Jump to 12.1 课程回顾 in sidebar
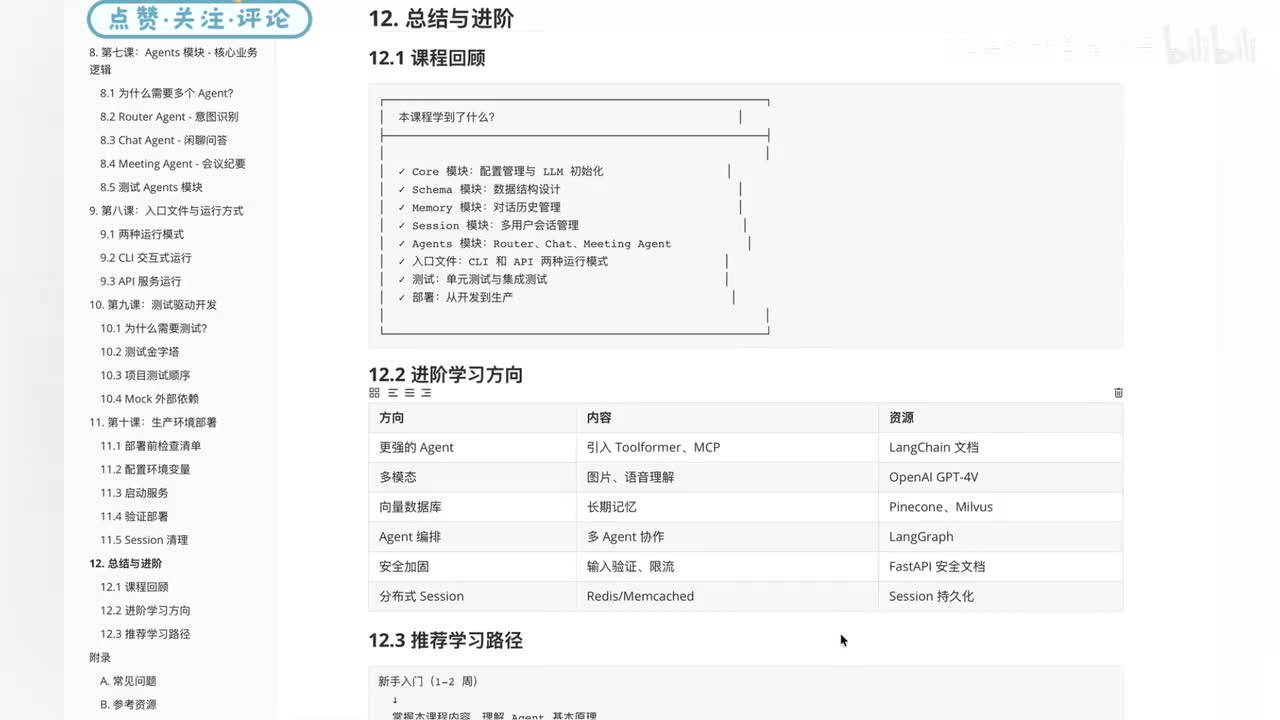The height and width of the screenshot is (720, 1280). click(134, 587)
